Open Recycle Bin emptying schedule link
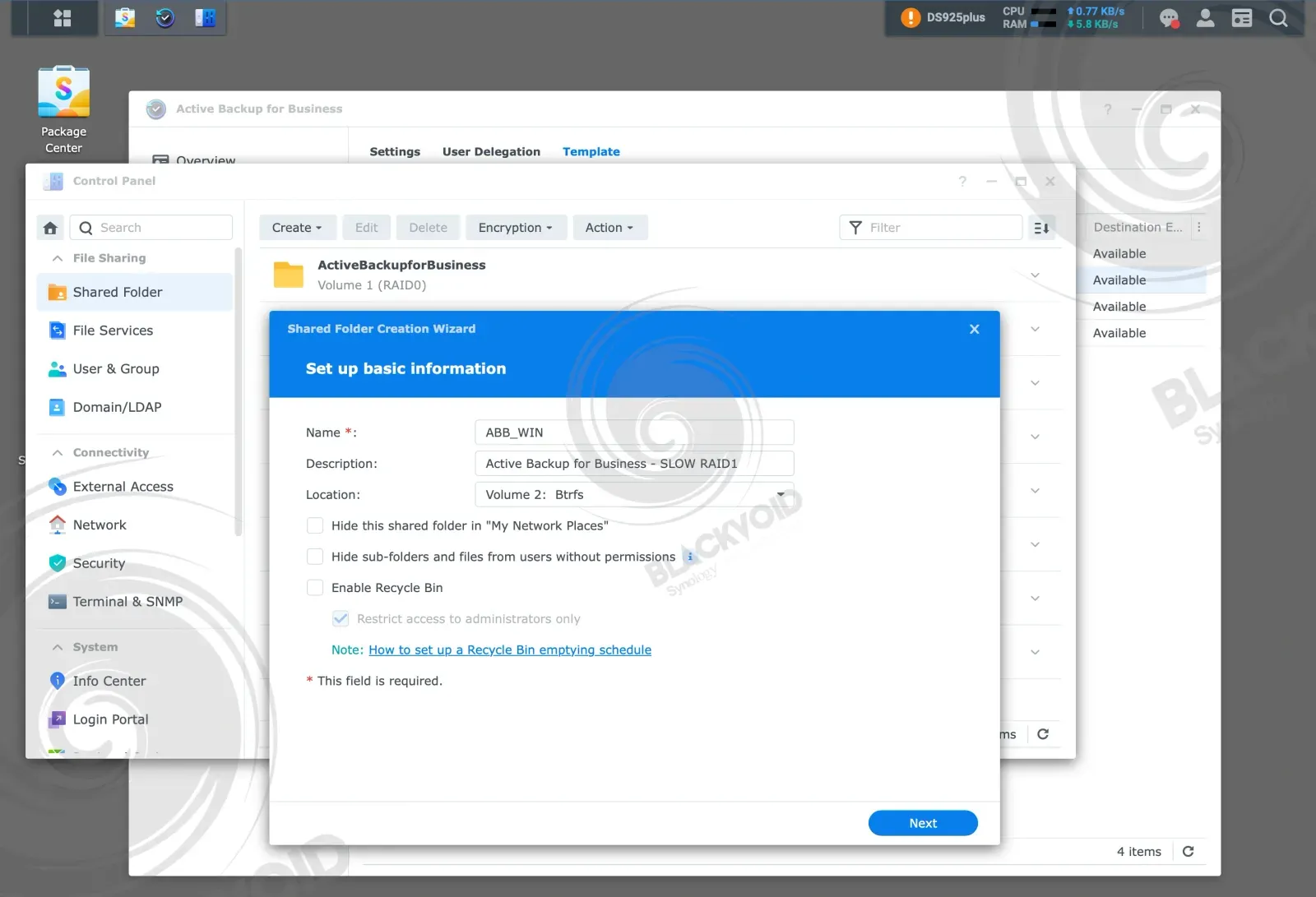Screen dimensions: 1316x897 pyautogui.click(x=510, y=650)
